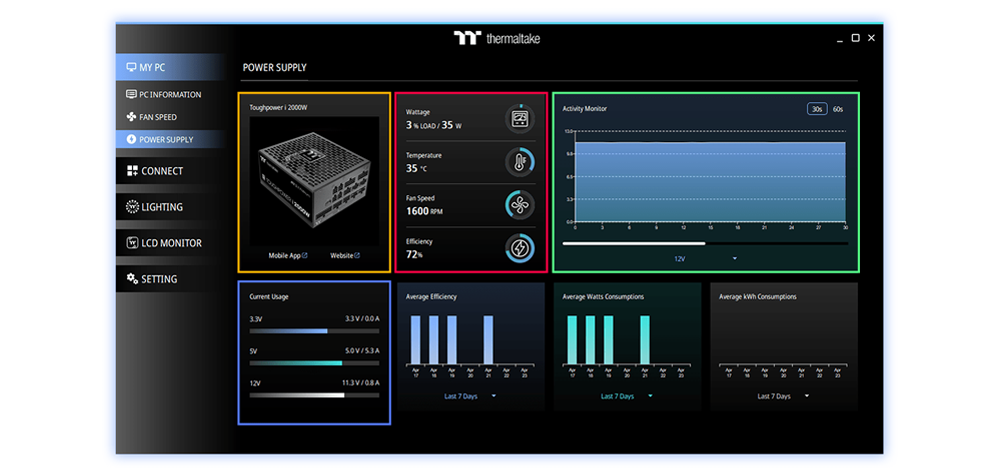Open the MY PC section
The image size is (1000, 476).
[x=170, y=67]
